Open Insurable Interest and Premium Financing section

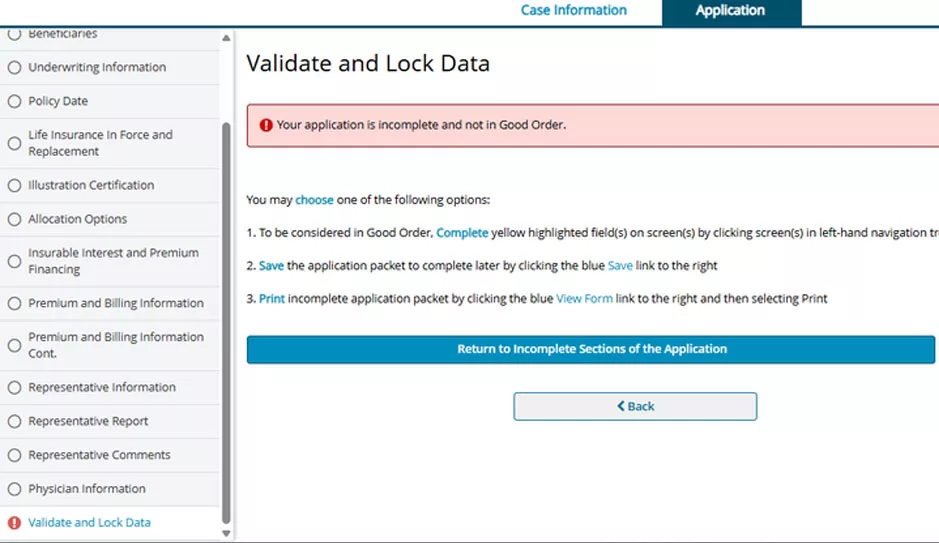pyautogui.click(x=113, y=261)
